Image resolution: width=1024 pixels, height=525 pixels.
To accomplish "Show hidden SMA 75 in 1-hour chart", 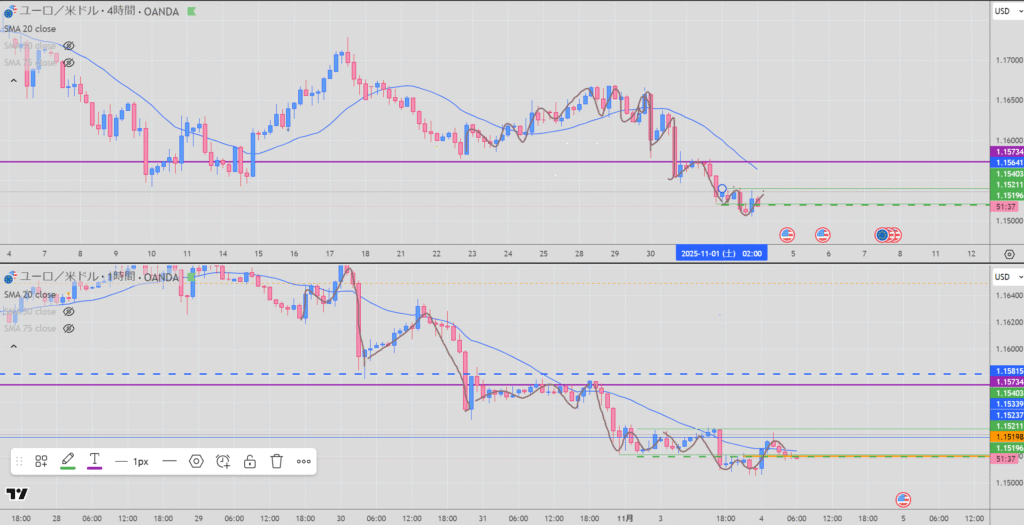I will [69, 327].
